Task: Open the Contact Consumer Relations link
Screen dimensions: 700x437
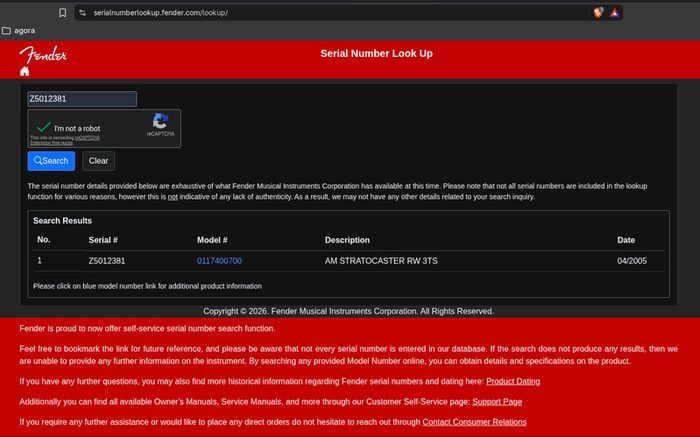Action: tap(474, 422)
